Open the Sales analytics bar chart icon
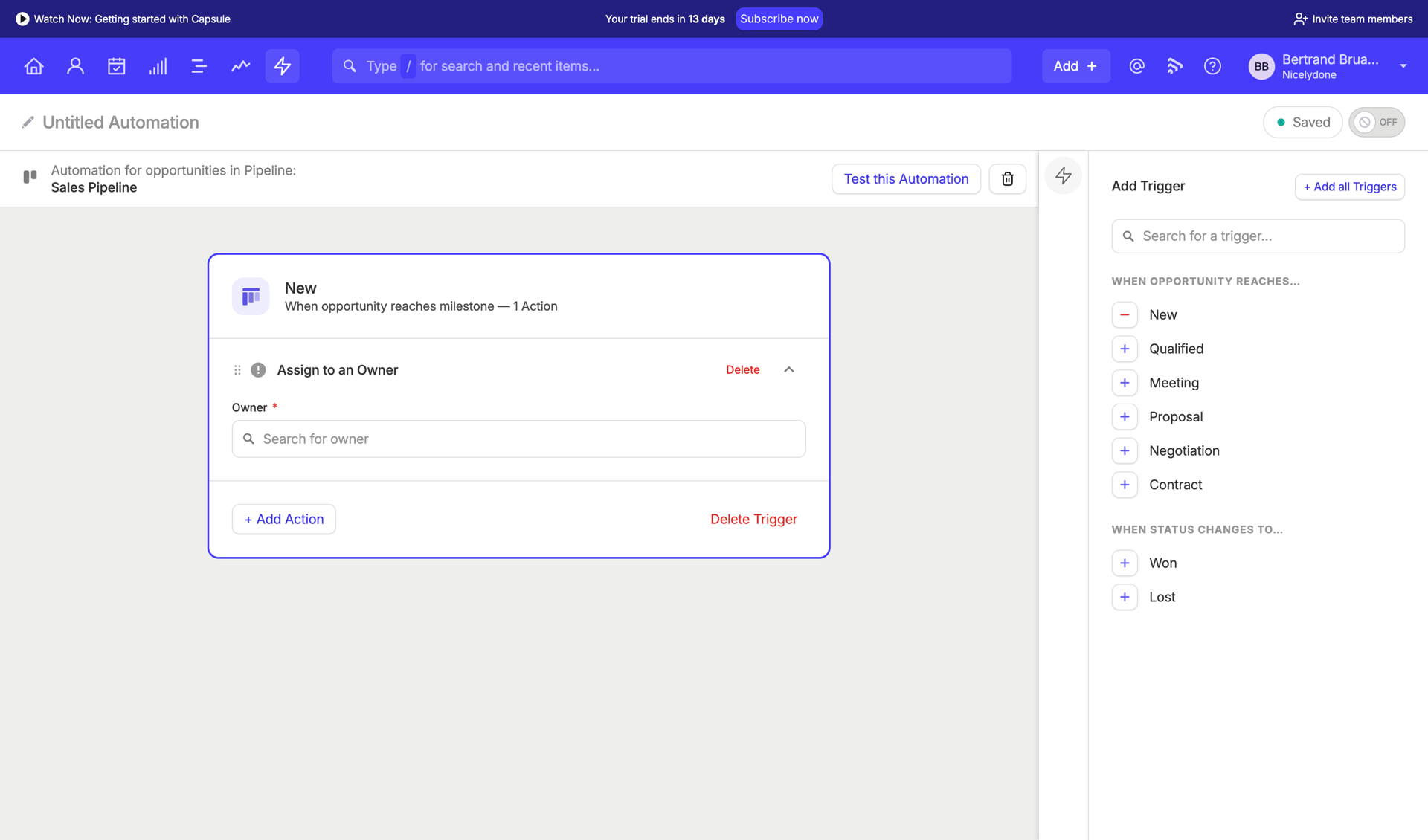 158,66
